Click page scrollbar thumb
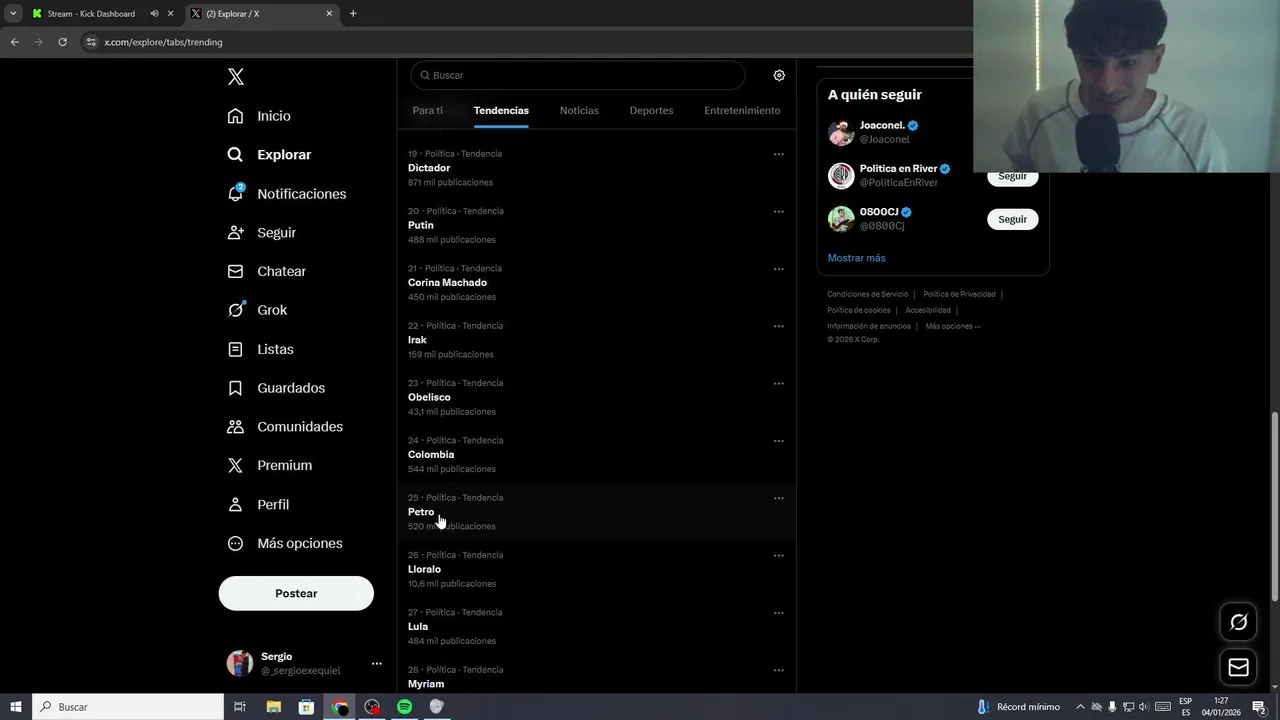 click(x=1274, y=507)
